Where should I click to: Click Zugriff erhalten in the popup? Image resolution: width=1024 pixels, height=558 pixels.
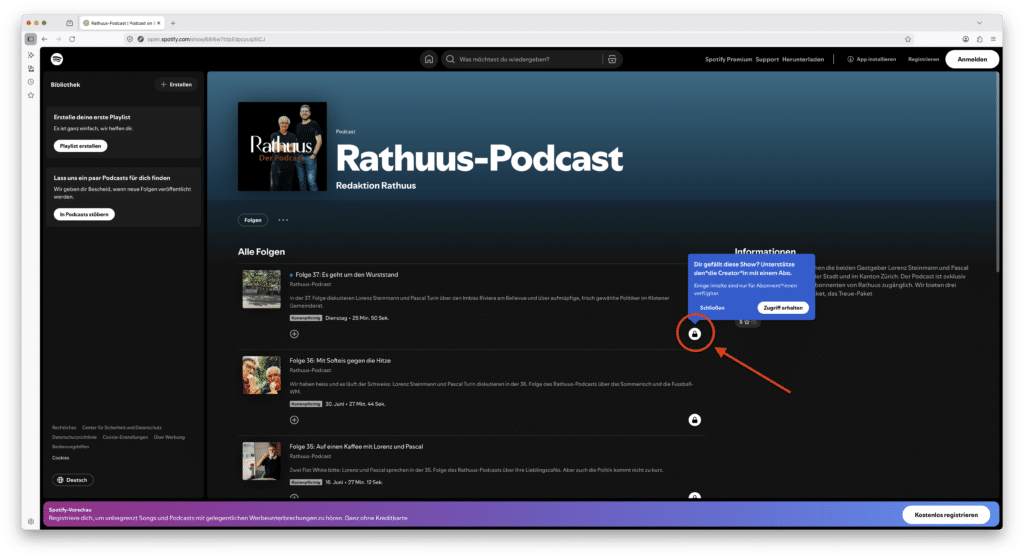coord(783,308)
